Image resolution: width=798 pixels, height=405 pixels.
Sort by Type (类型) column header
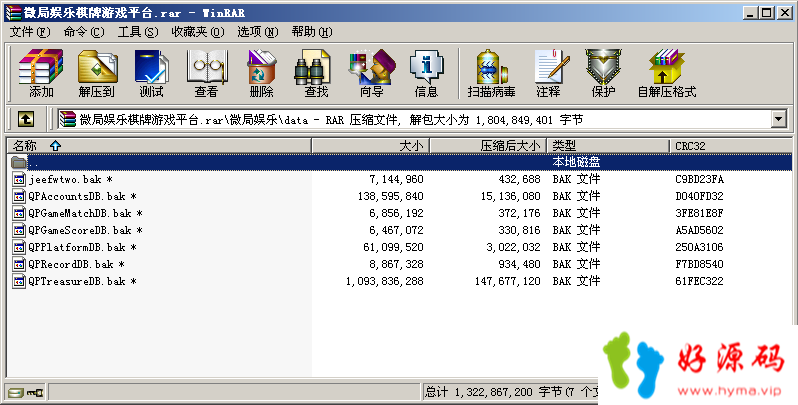[x=608, y=146]
